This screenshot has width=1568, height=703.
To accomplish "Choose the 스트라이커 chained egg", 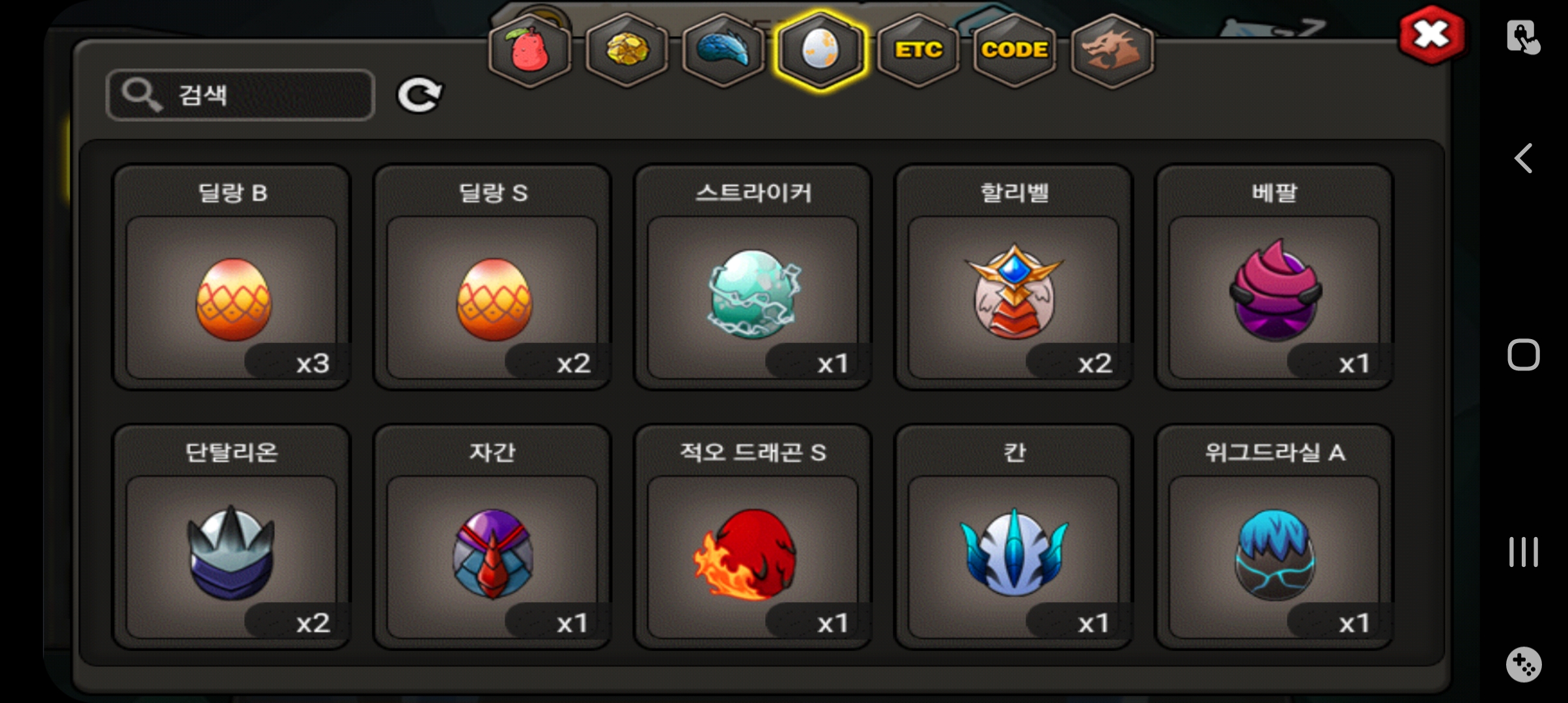I will (753, 277).
